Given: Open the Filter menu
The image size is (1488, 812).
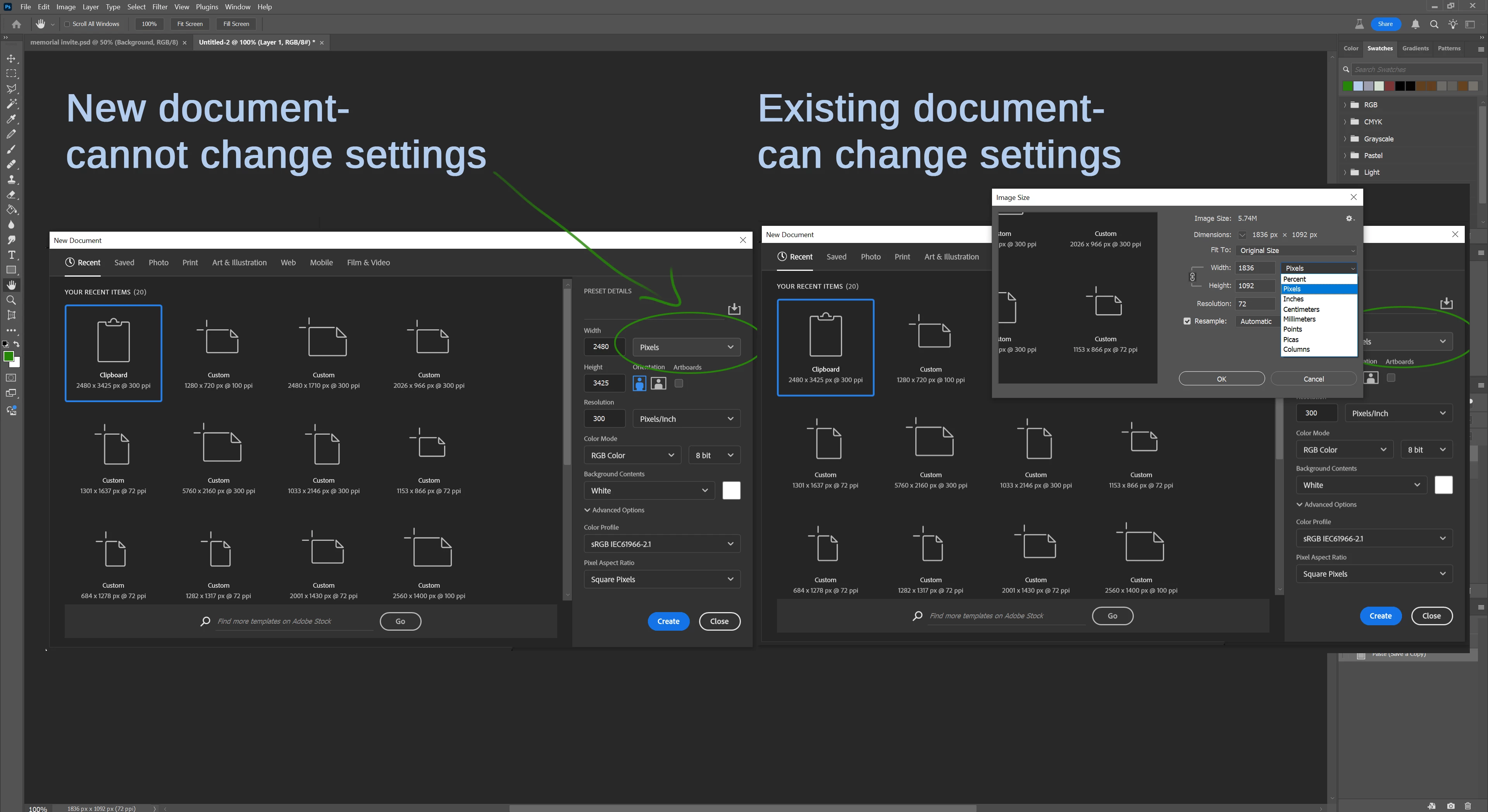Looking at the screenshot, I should [x=159, y=7].
